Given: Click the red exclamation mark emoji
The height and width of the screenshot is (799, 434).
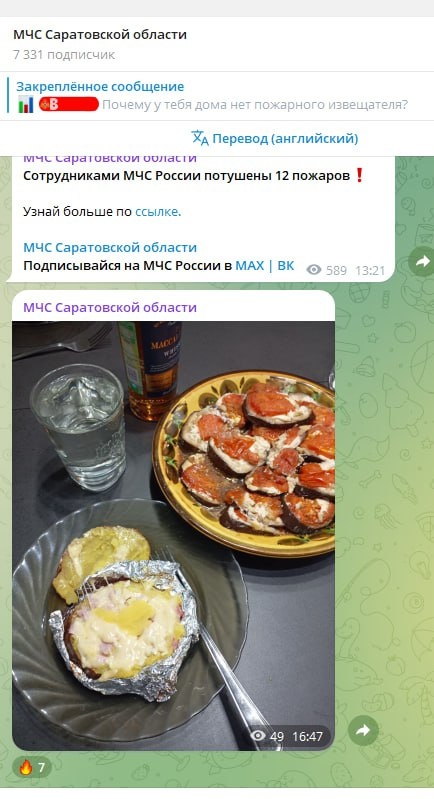Looking at the screenshot, I should 359,176.
